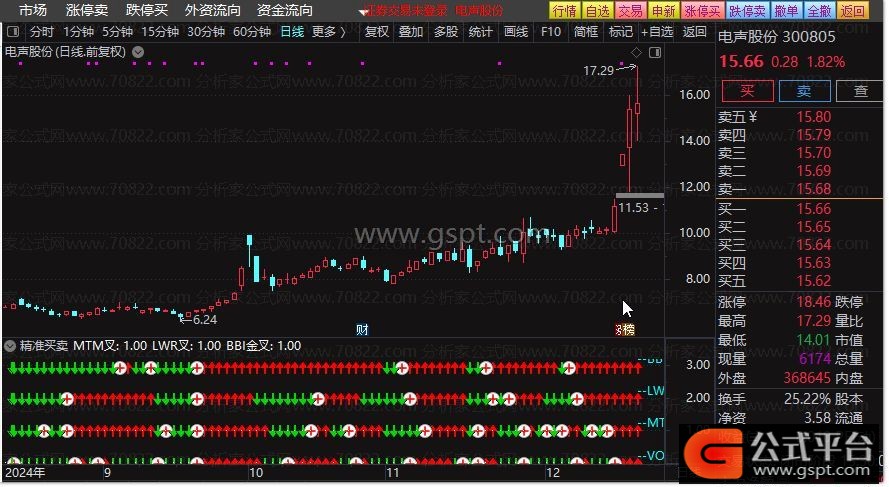Open the dropdown arrow before 证券交易未登录
Screen dimensions: 889x487
point(363,12)
